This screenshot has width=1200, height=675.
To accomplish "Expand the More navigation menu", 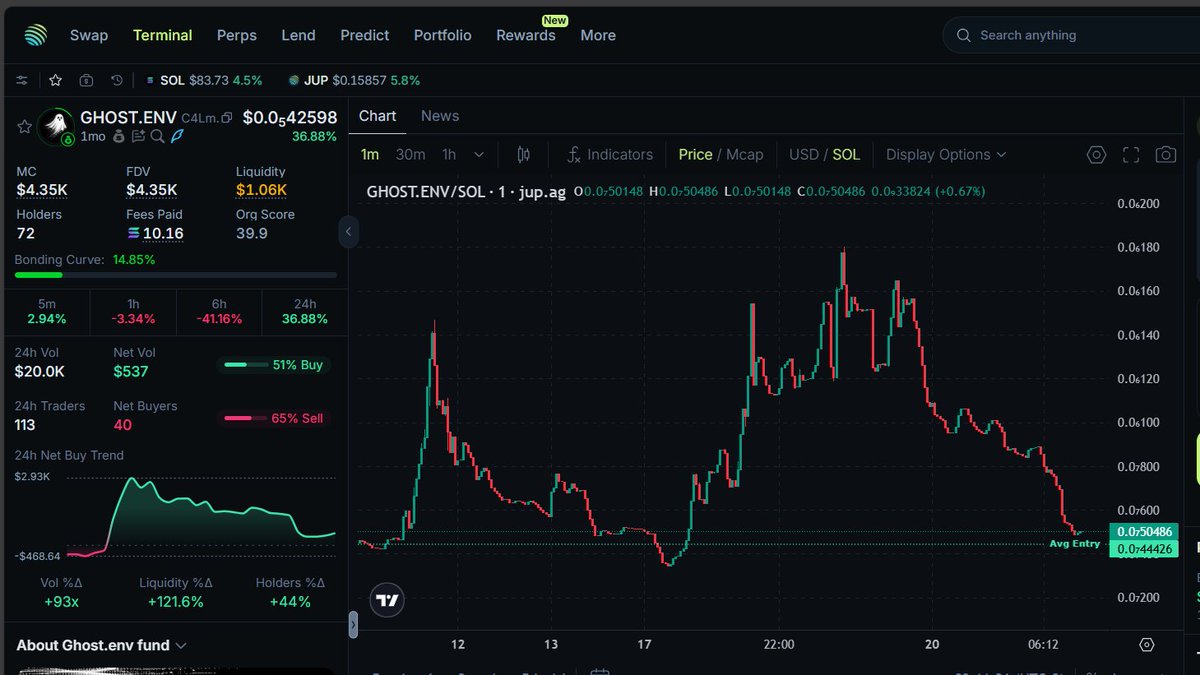I will tap(598, 35).
